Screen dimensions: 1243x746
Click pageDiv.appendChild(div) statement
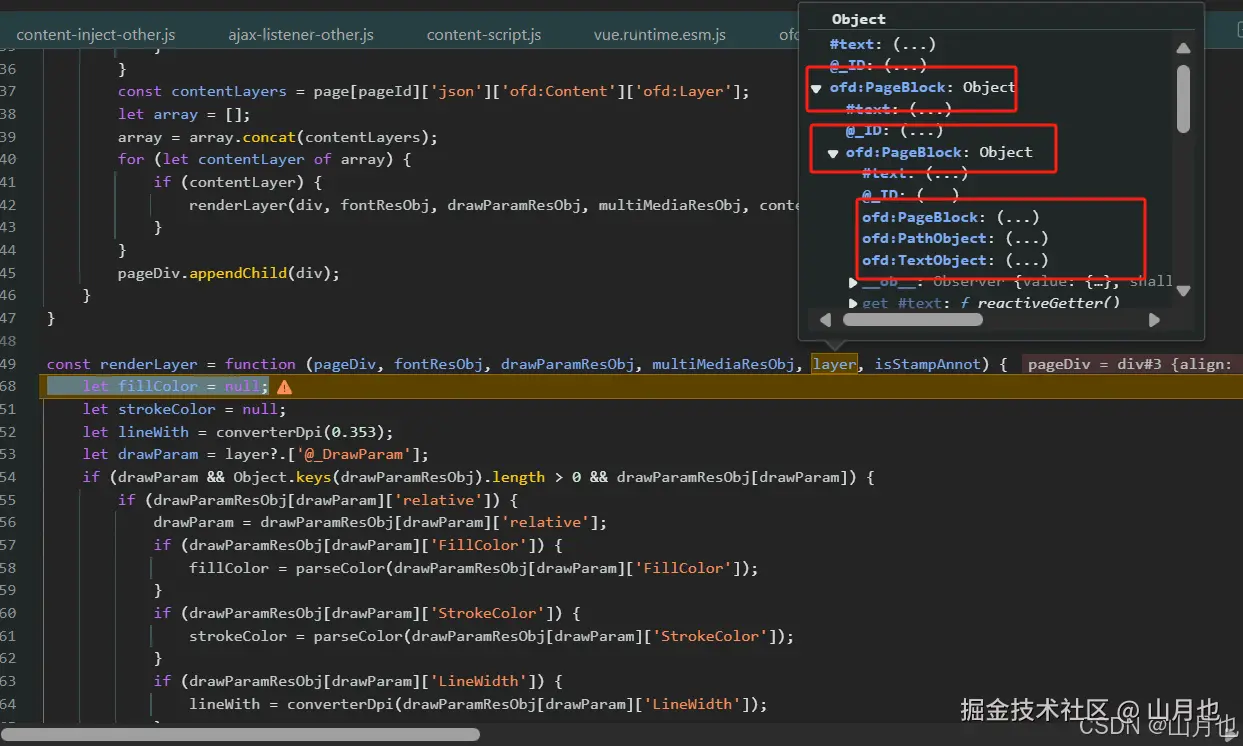click(229, 273)
